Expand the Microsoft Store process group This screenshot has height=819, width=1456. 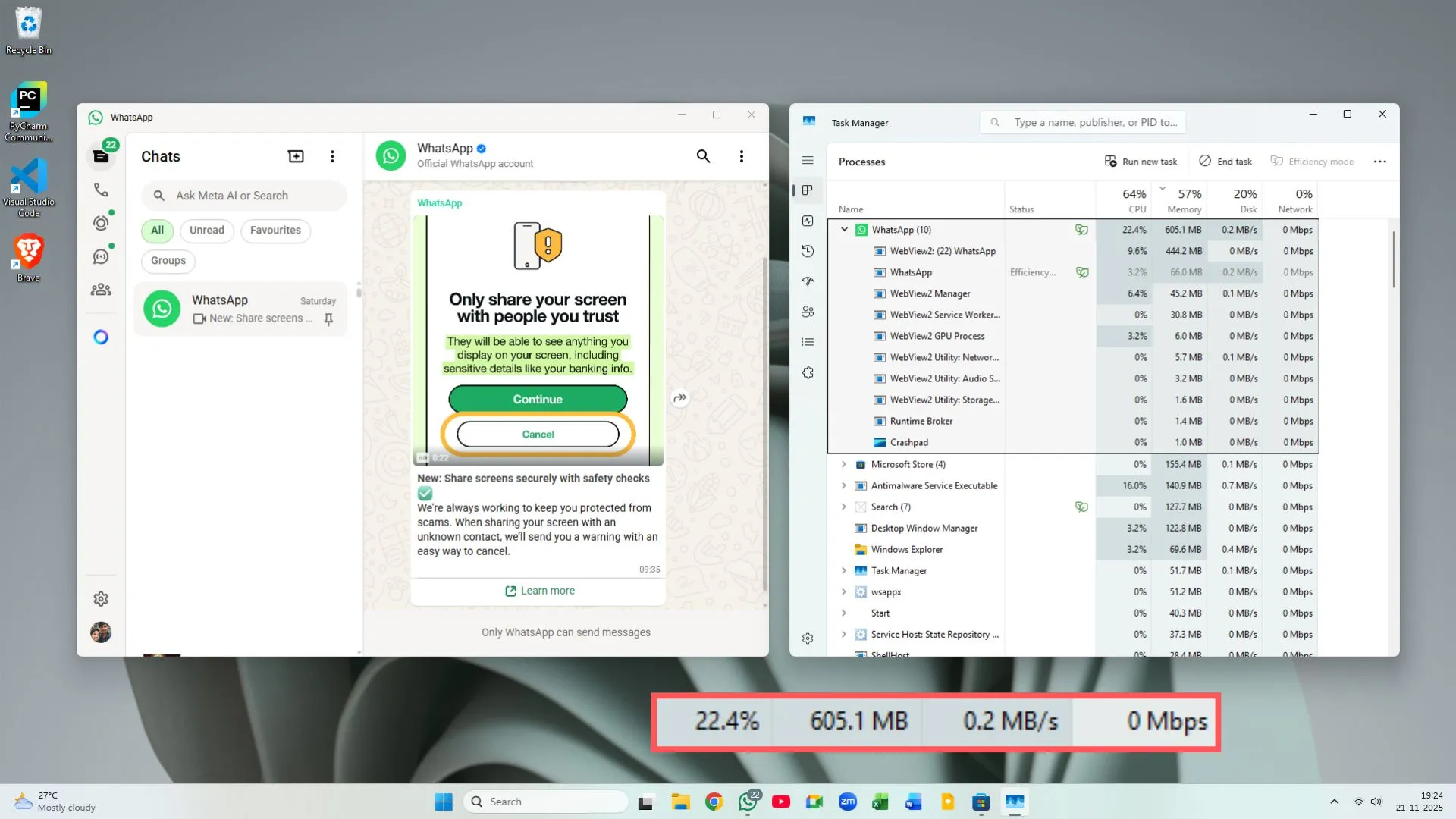(843, 464)
